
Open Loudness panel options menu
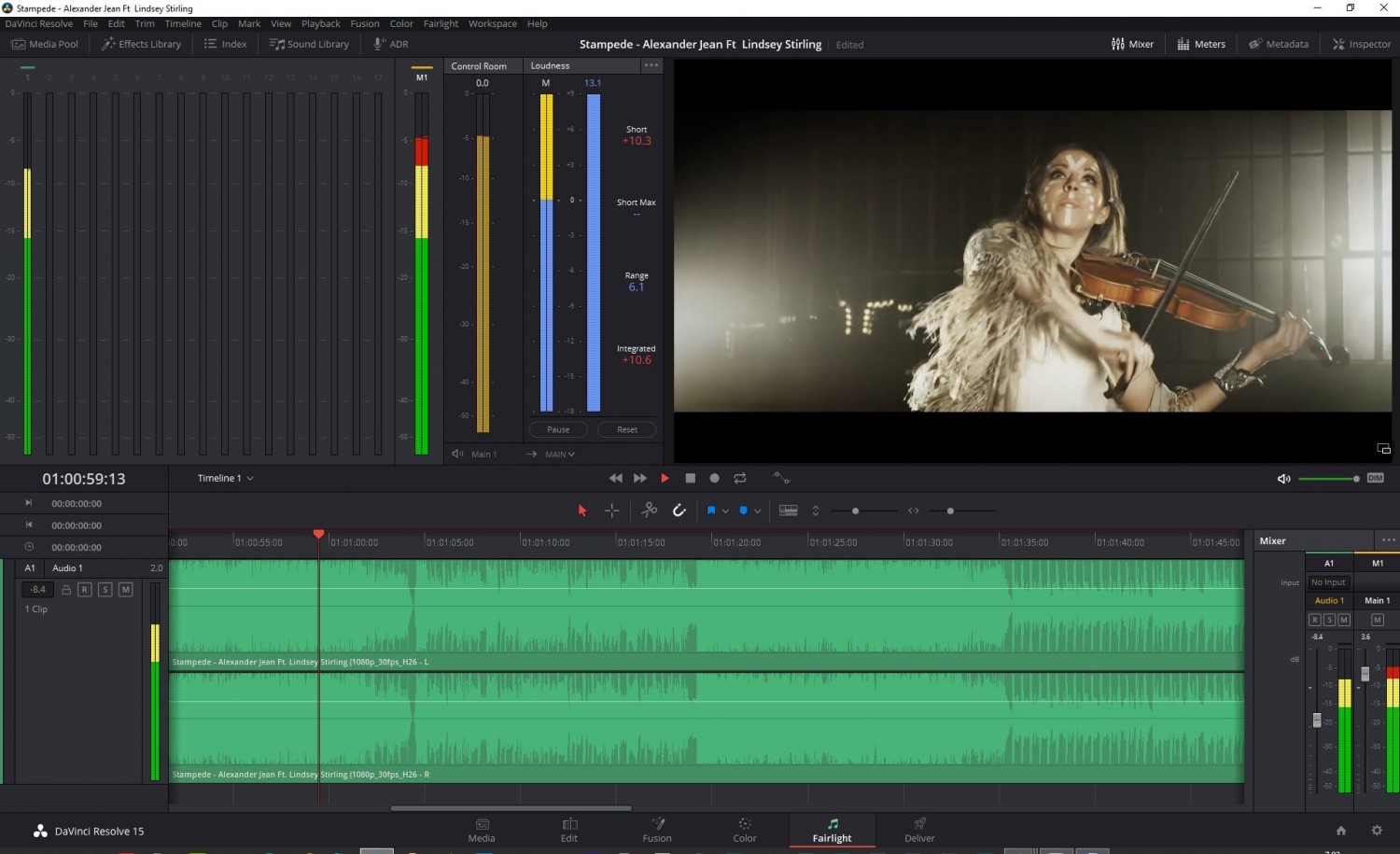651,65
